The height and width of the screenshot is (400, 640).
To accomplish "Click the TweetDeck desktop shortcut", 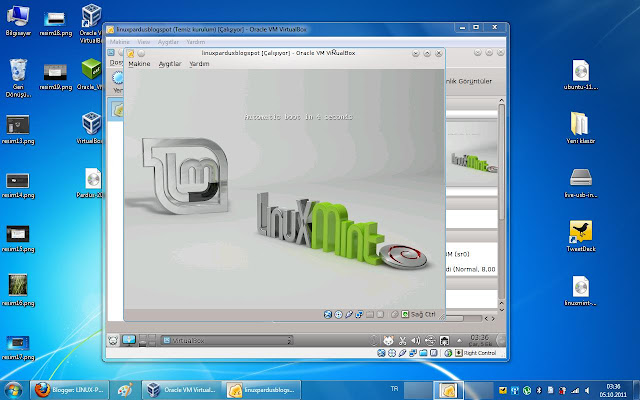I will (581, 236).
